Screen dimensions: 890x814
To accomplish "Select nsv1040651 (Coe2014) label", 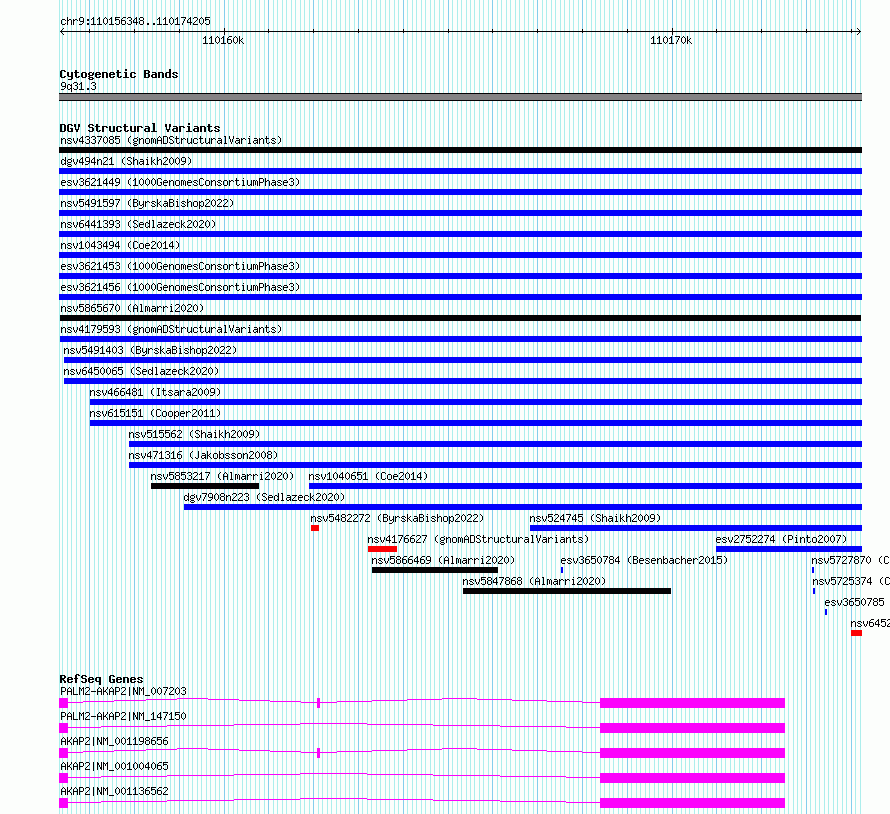I will click(368, 476).
